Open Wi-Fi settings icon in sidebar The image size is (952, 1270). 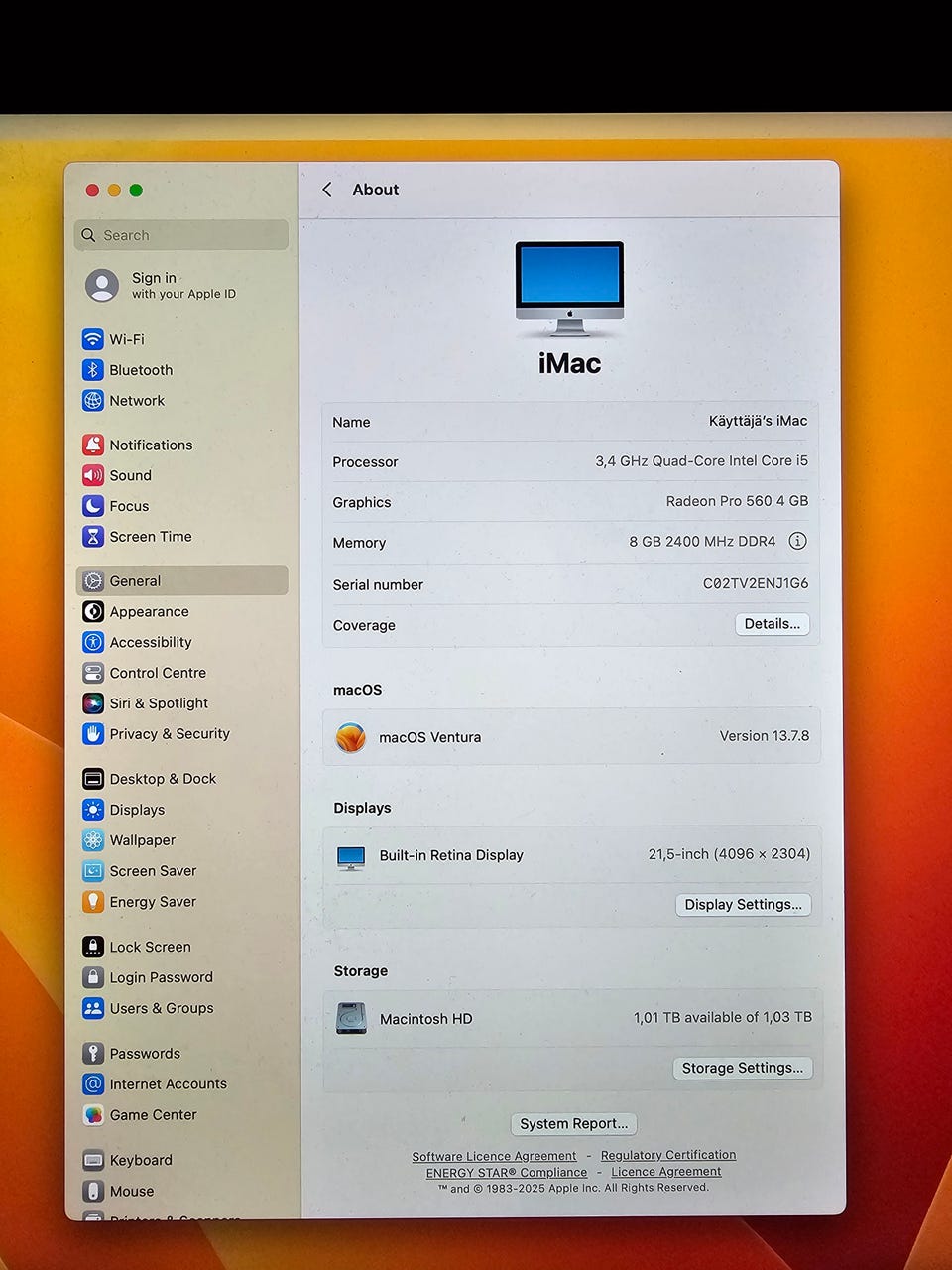[x=93, y=339]
